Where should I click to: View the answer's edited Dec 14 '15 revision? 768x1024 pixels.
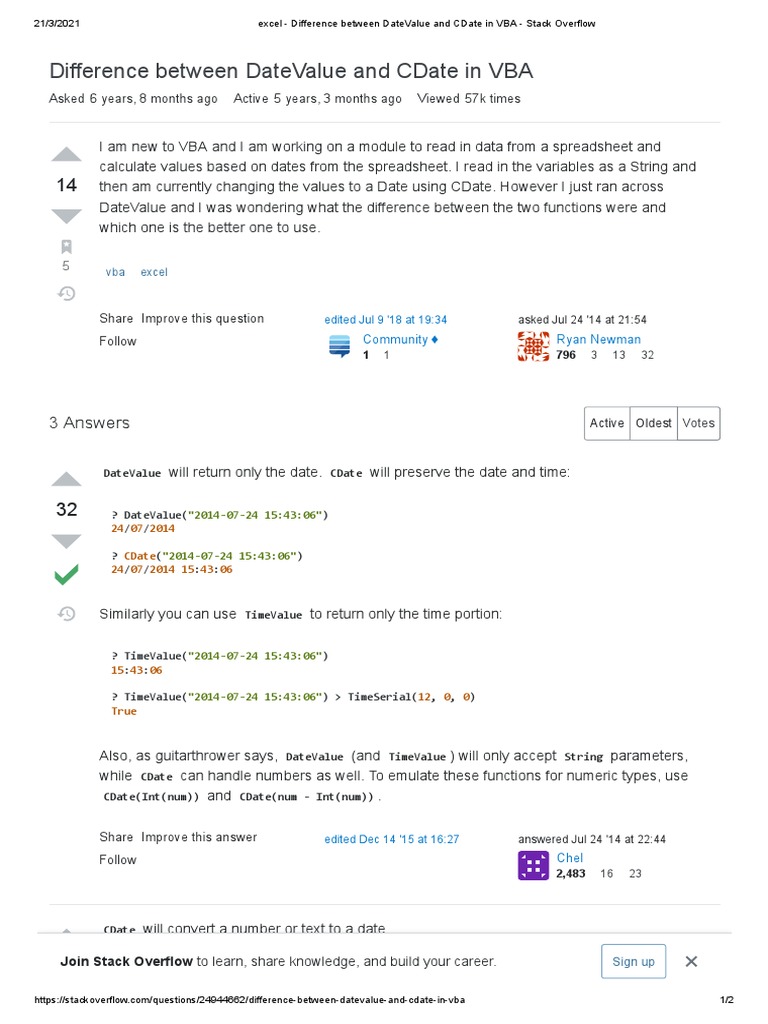391,839
